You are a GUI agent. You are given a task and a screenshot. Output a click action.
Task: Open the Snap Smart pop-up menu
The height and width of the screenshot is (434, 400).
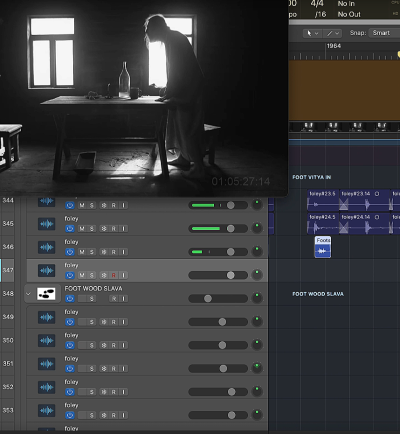click(x=384, y=33)
